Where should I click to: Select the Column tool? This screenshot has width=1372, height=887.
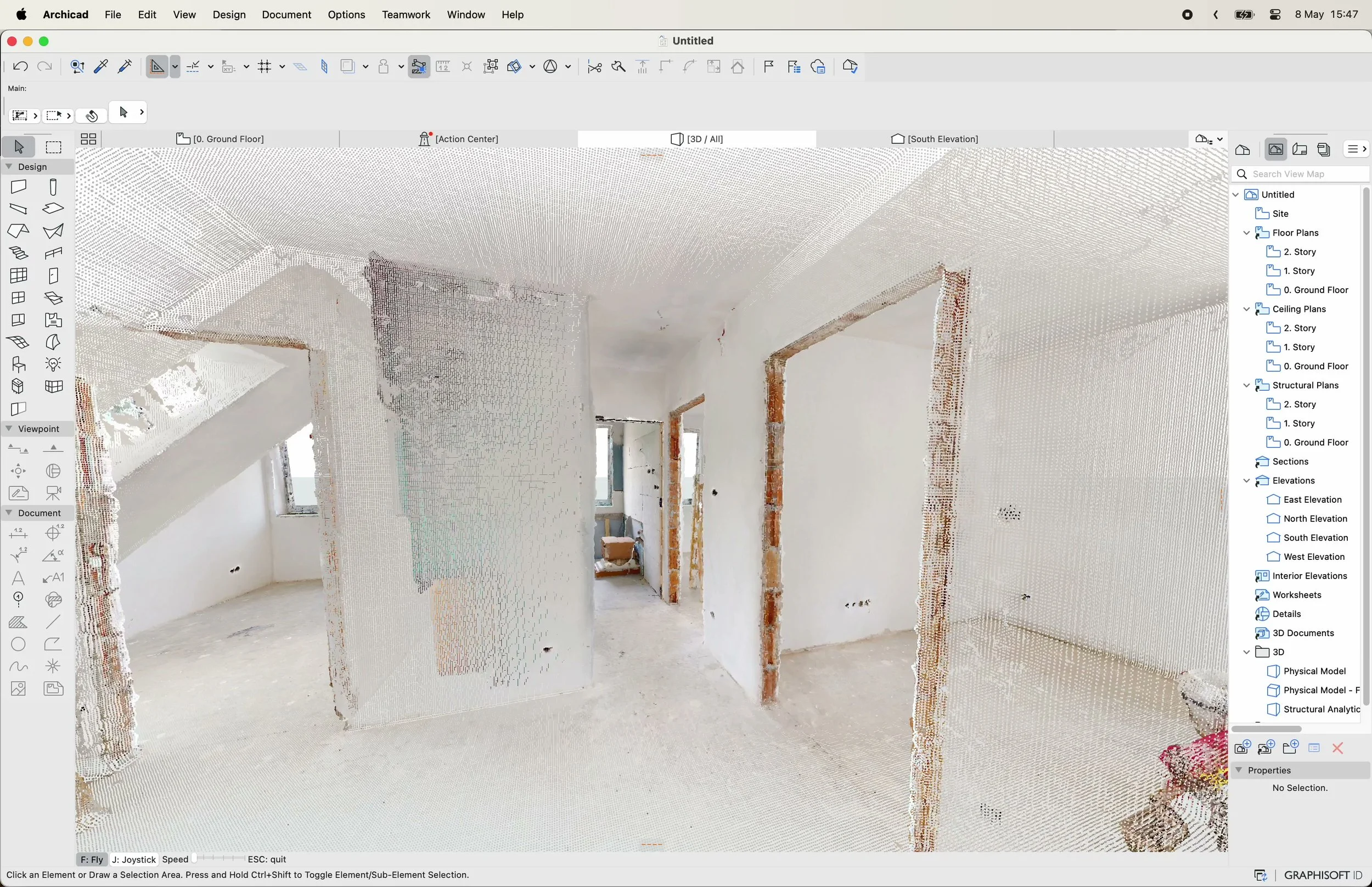click(53, 187)
